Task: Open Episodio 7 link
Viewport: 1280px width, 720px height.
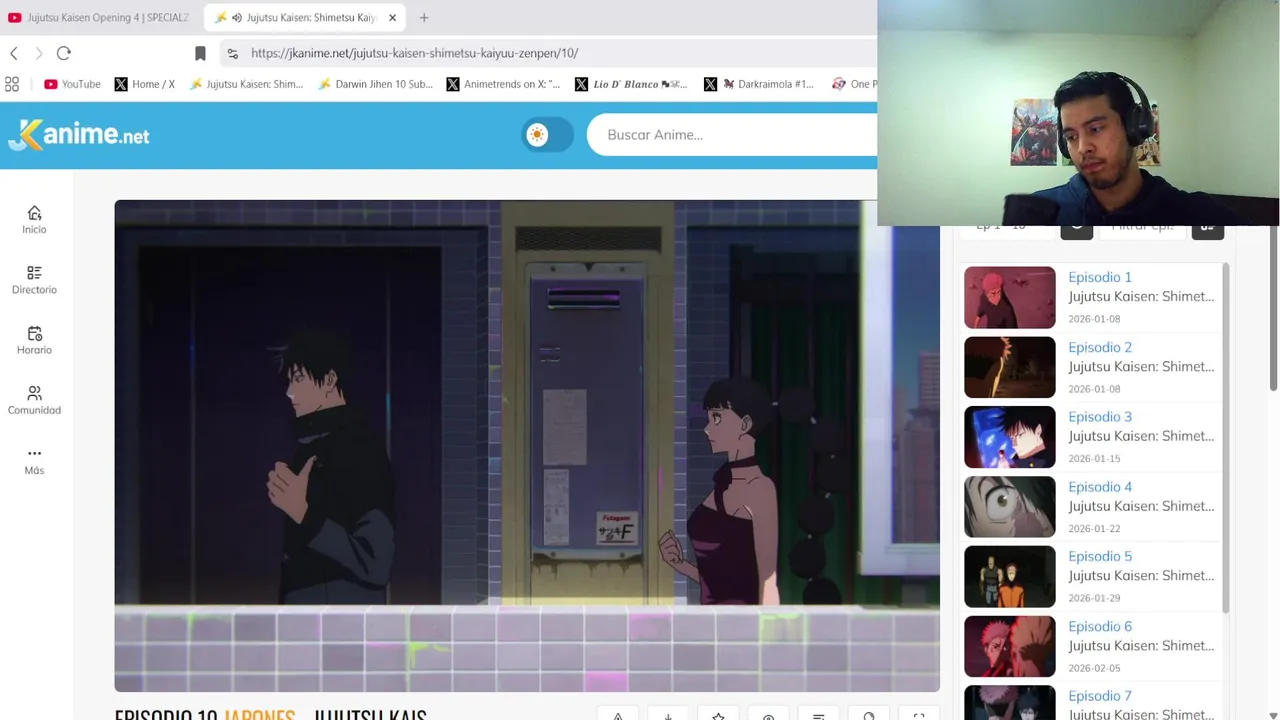Action: pyautogui.click(x=1100, y=696)
